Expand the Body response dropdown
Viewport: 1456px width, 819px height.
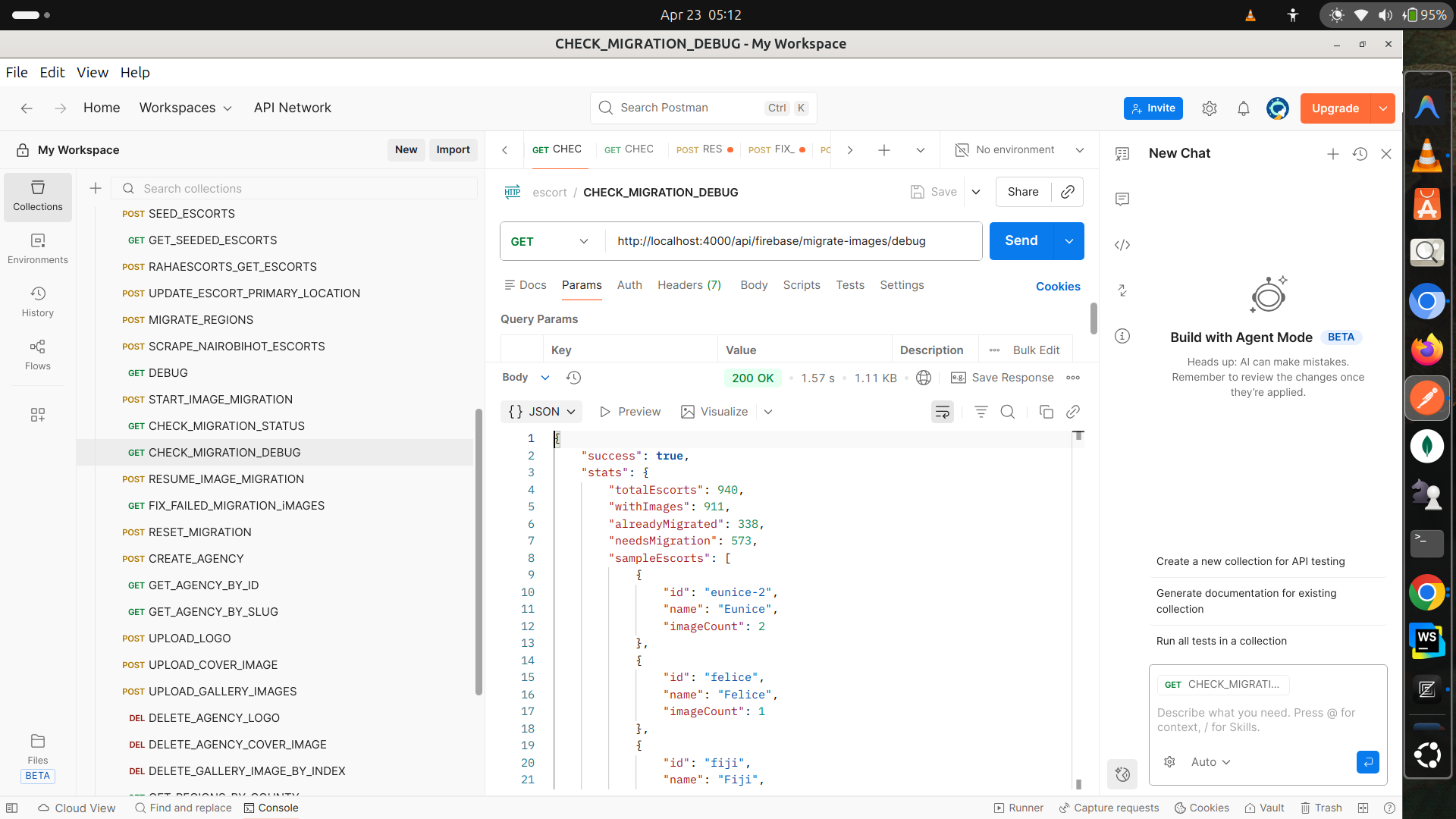(545, 378)
